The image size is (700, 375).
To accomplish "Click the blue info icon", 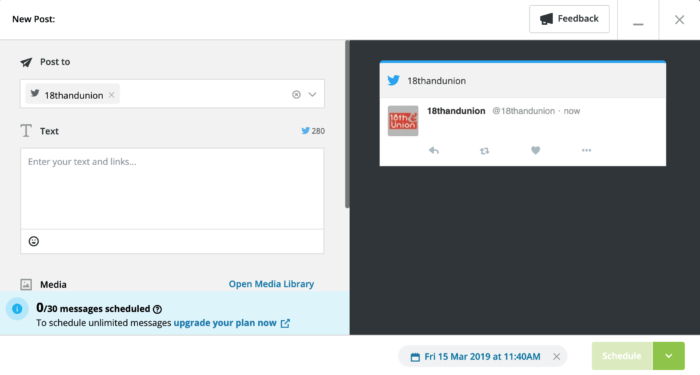I will [17, 308].
